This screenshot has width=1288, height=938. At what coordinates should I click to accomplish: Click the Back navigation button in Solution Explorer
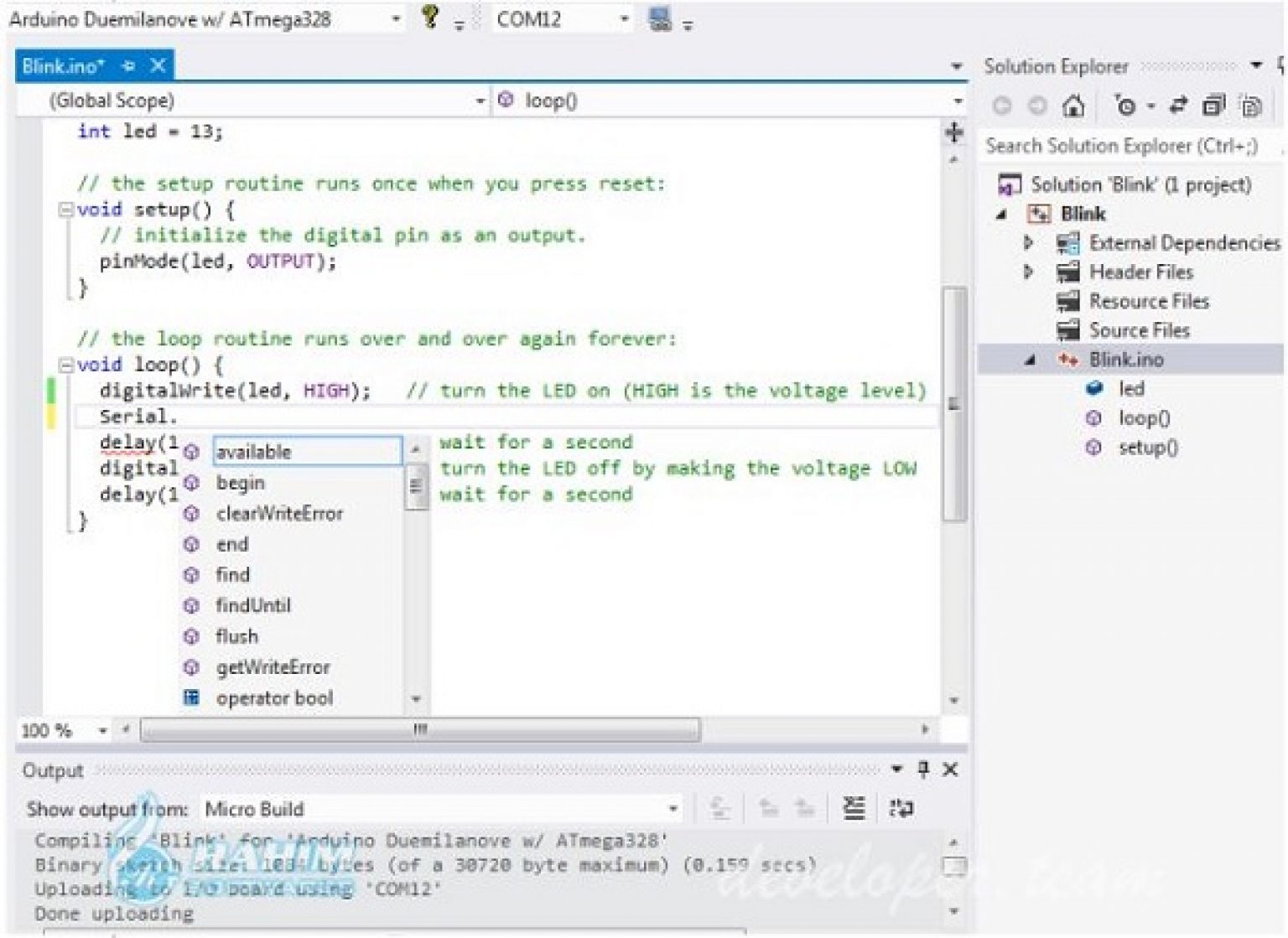1003,107
